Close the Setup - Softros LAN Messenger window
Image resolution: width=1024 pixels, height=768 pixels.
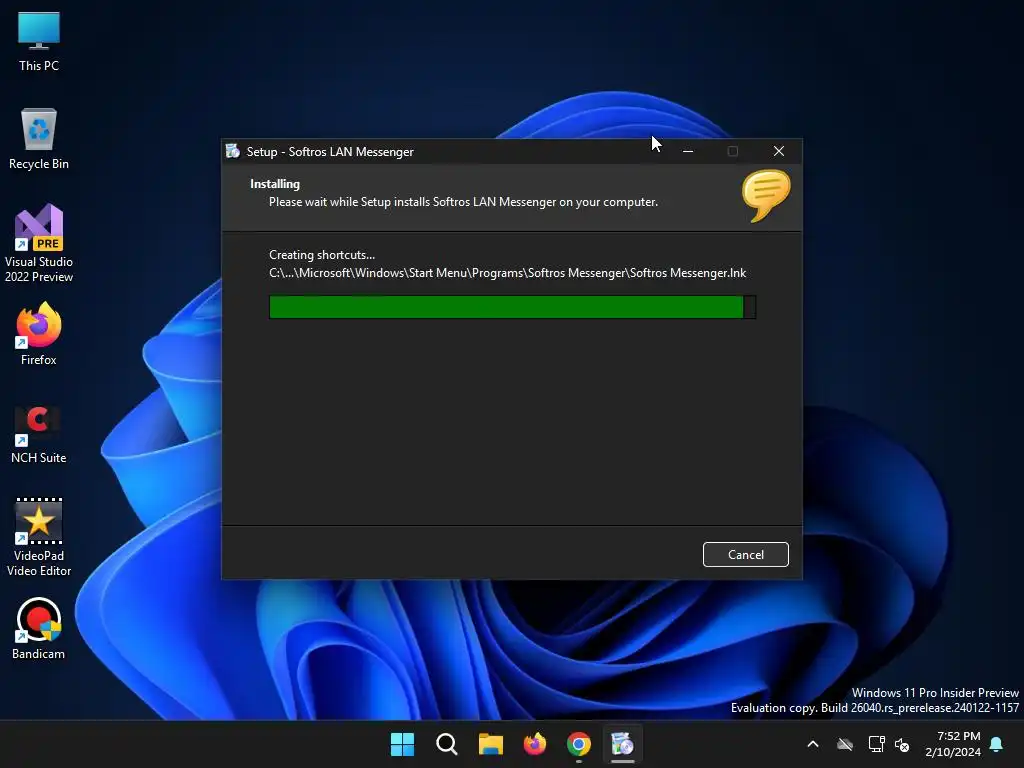point(778,152)
